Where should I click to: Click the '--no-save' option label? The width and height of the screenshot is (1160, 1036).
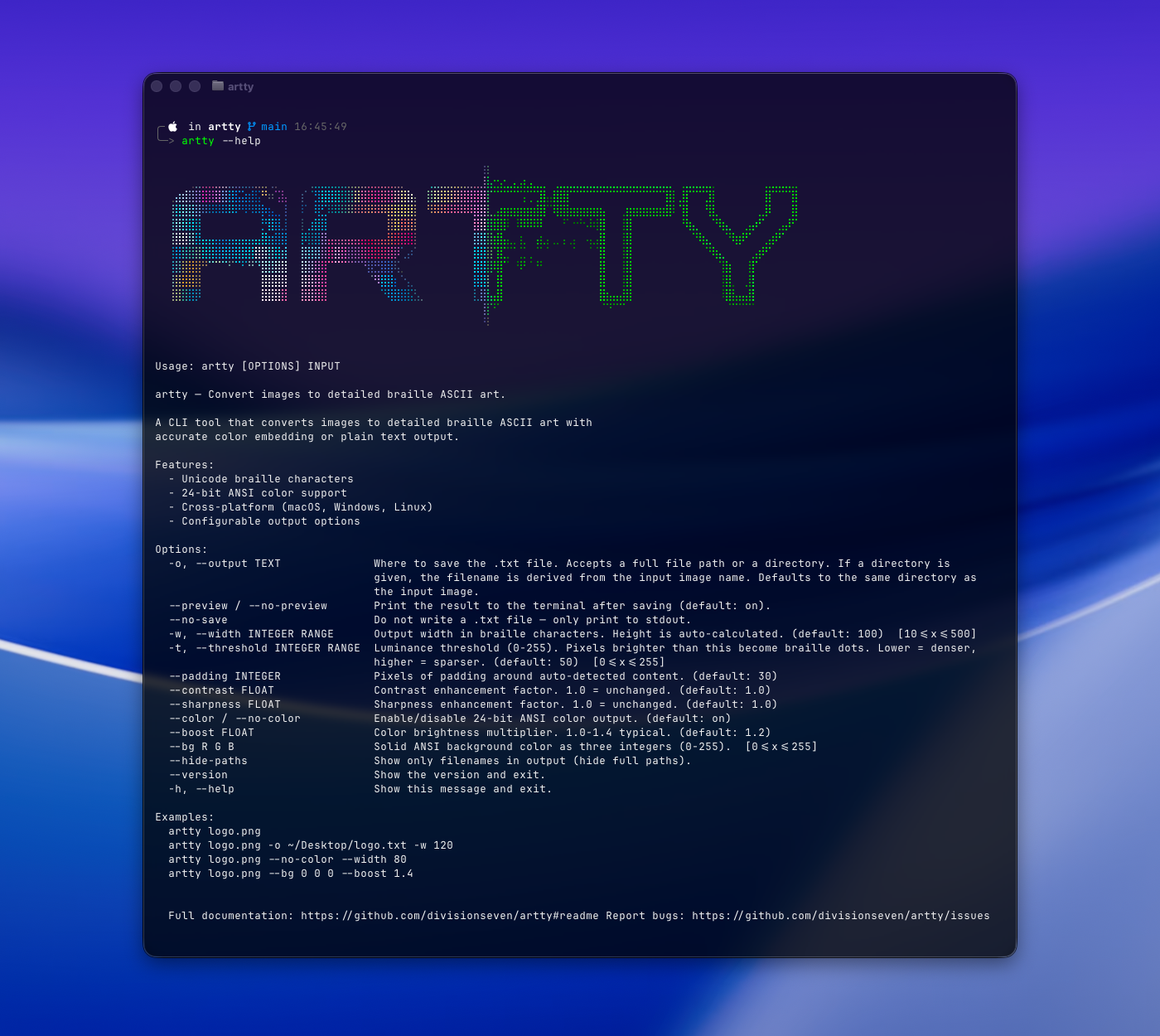pyautogui.click(x=198, y=619)
